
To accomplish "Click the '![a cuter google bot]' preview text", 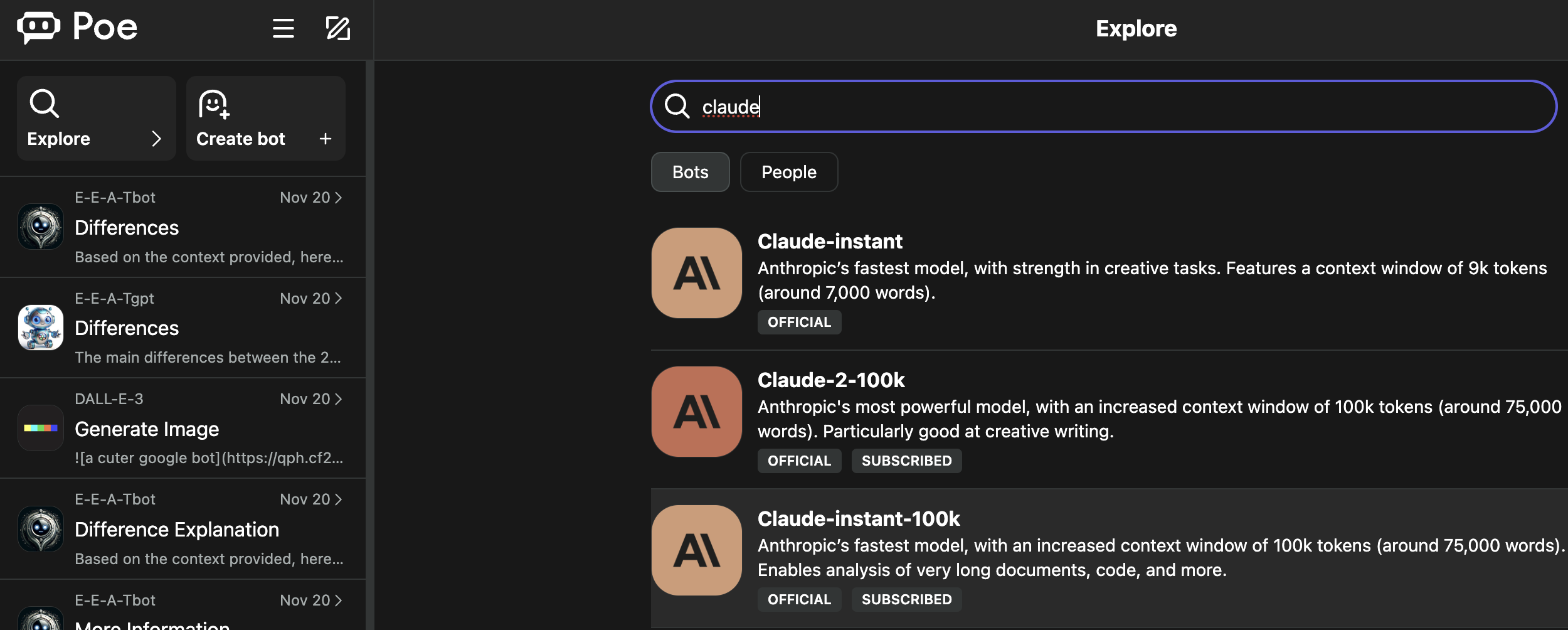I will click(x=209, y=458).
